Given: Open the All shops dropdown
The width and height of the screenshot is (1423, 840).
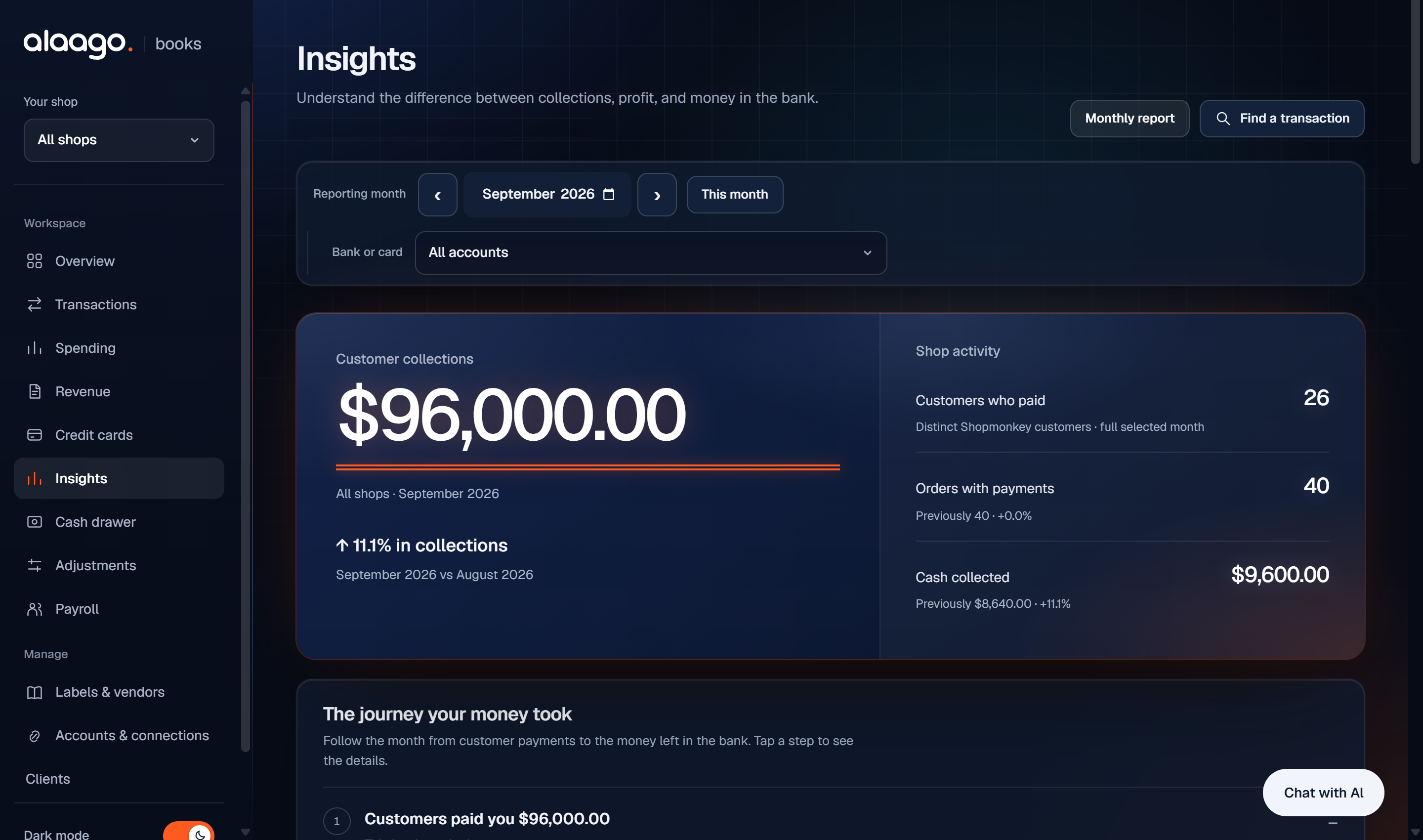Looking at the screenshot, I should click(x=119, y=140).
